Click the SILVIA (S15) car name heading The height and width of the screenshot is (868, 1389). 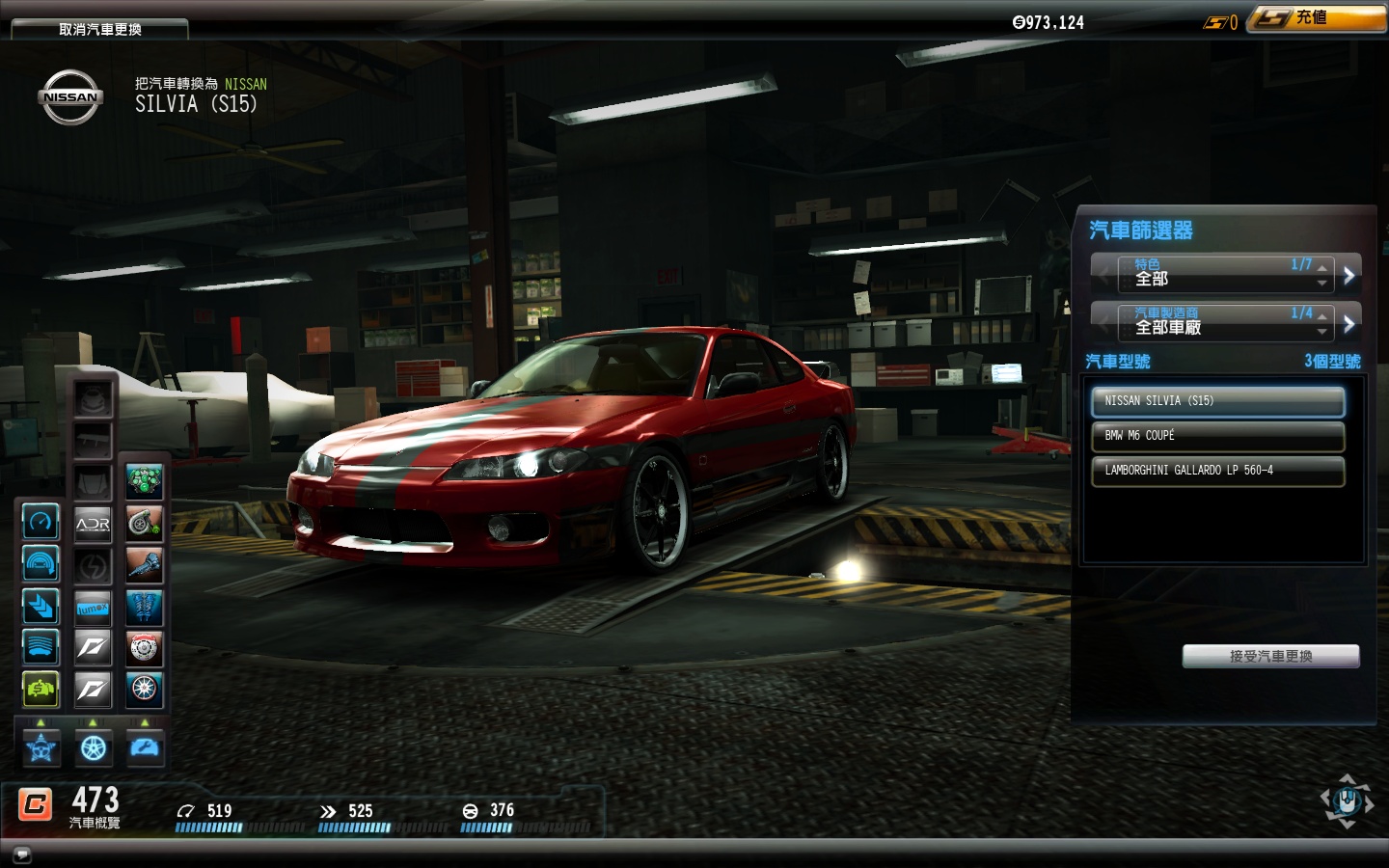196,104
